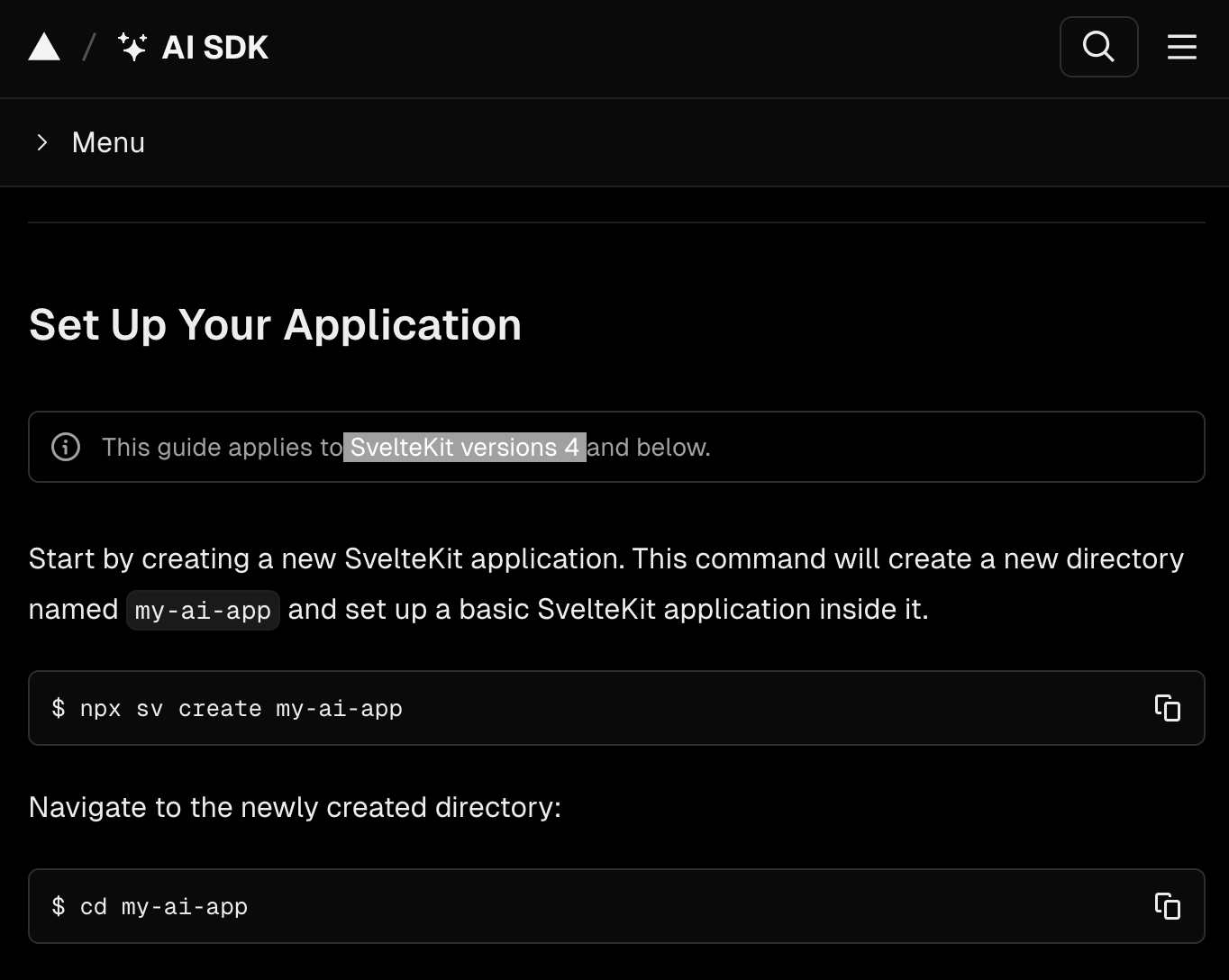Click the Menu label
1229x980 pixels.
pyautogui.click(x=108, y=142)
